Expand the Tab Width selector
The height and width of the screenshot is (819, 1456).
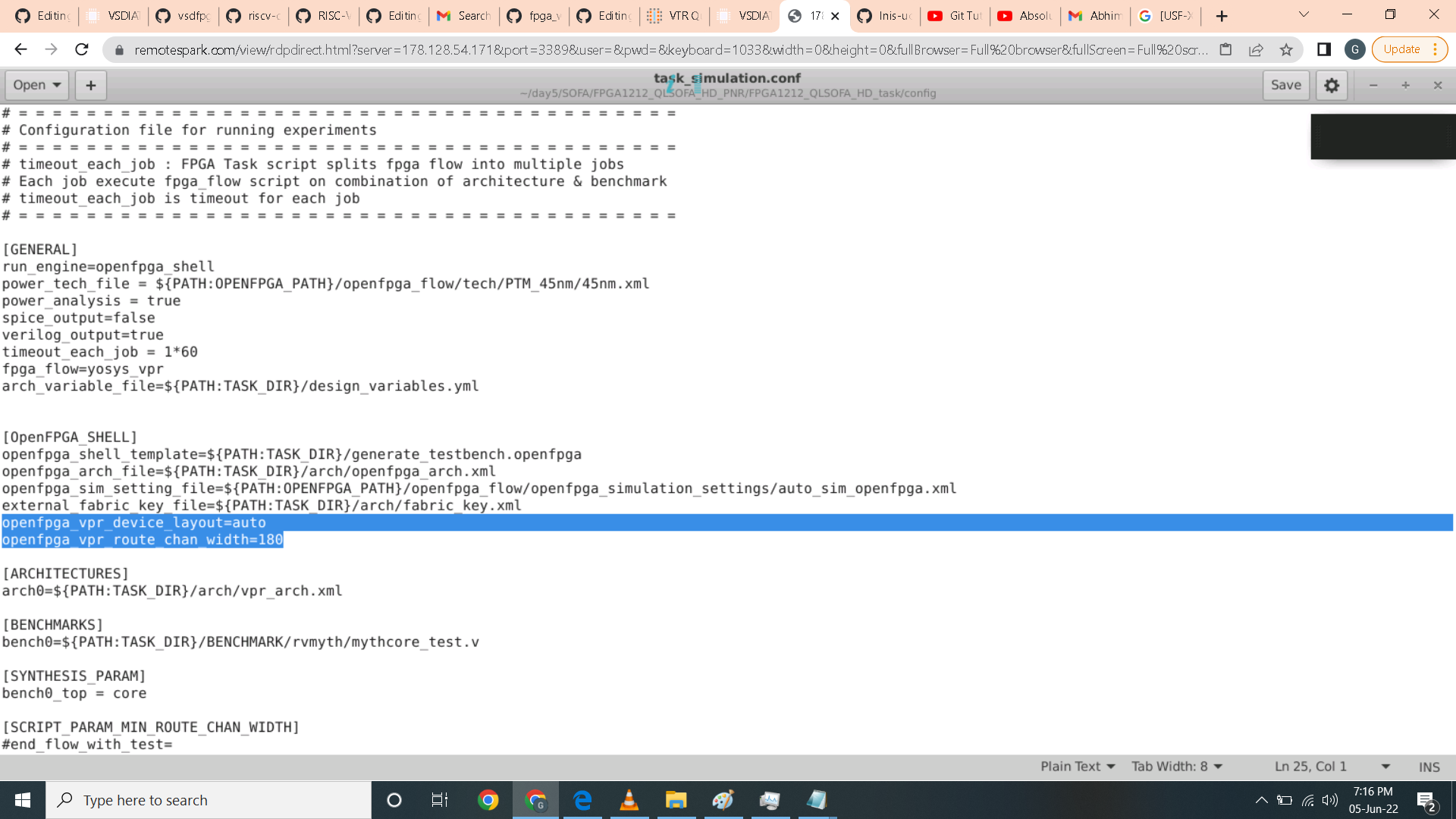tap(1177, 767)
